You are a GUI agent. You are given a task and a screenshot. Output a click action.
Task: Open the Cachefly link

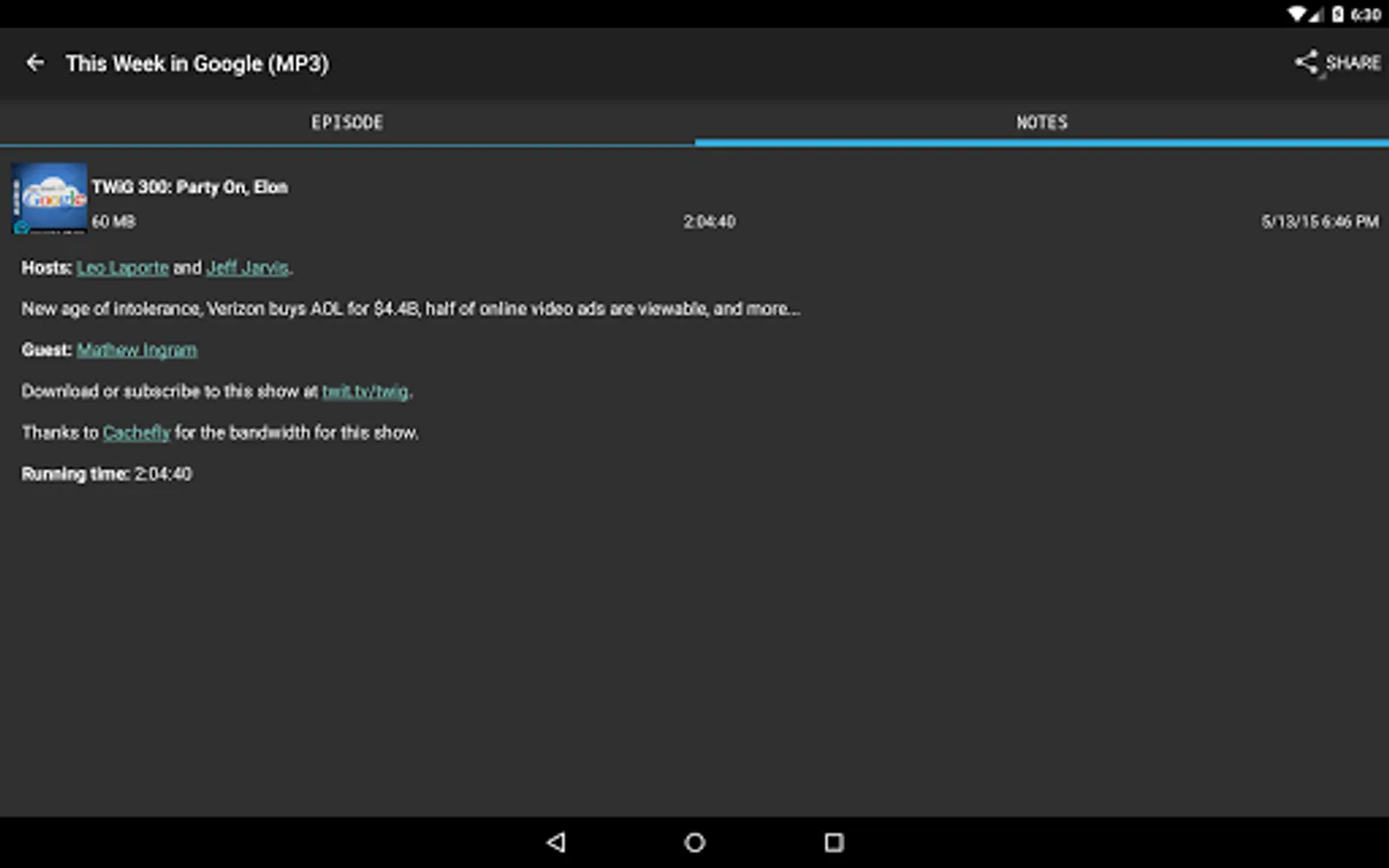point(136,433)
